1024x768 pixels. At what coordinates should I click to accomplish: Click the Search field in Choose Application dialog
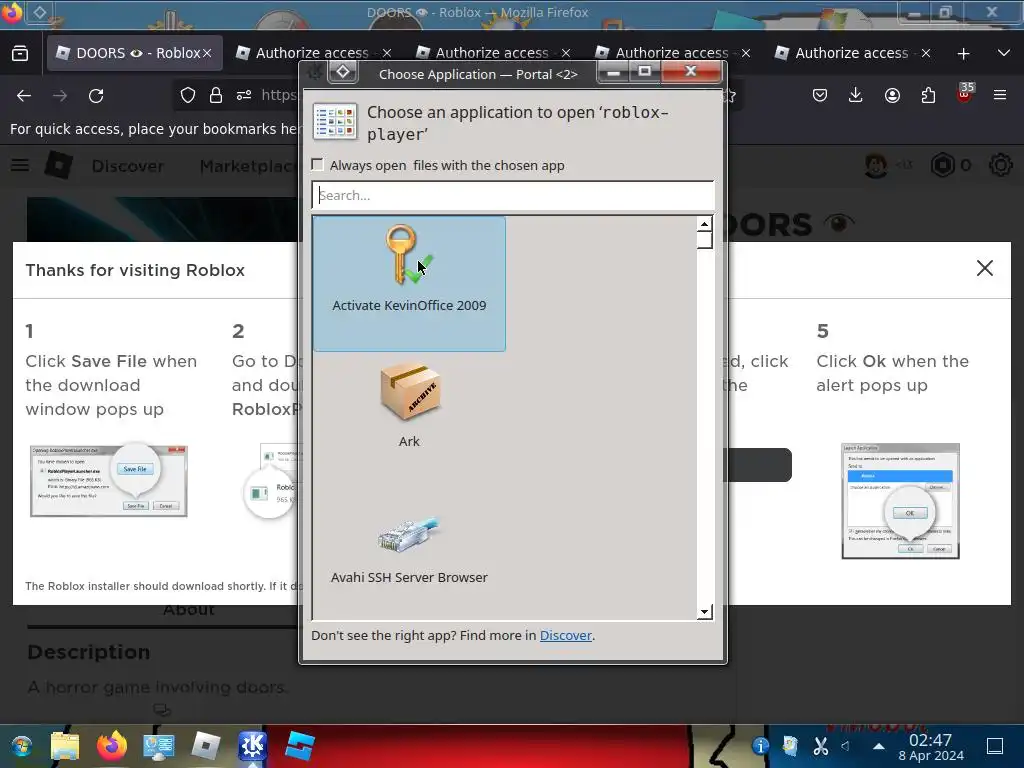coord(513,195)
